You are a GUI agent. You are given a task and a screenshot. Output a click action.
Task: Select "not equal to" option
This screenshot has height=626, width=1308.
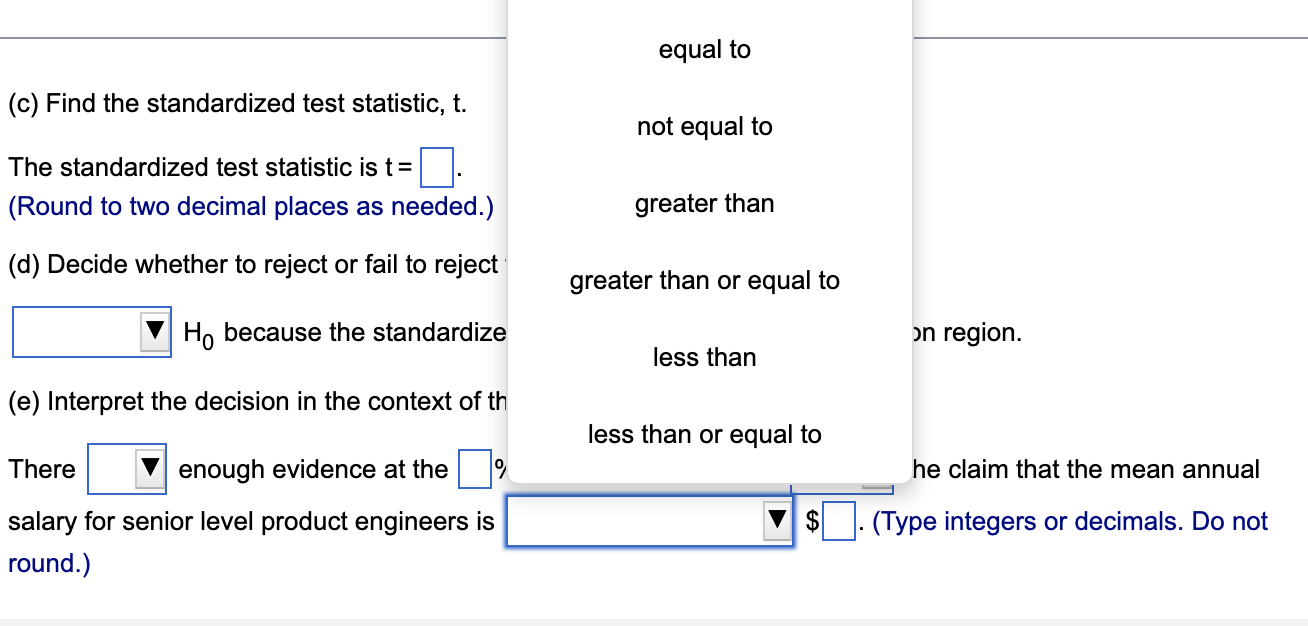703,126
